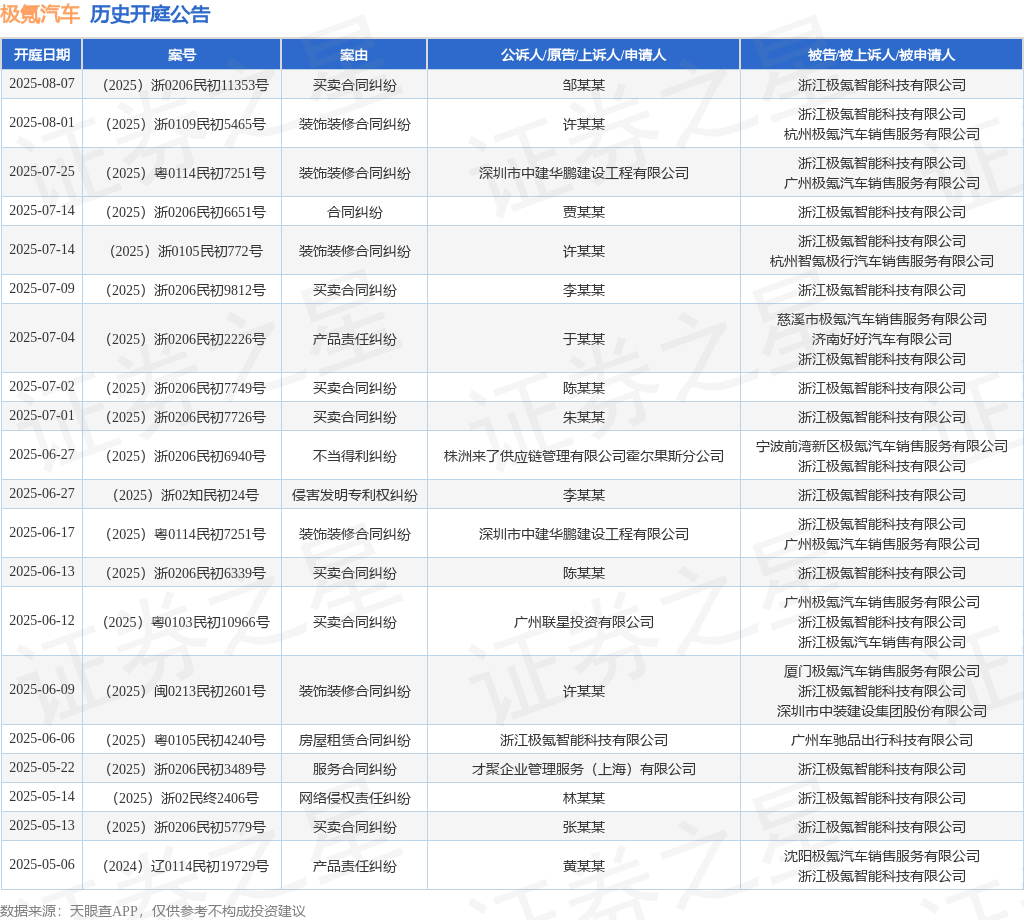Click plaintiff 林某某
Image resolution: width=1024 pixels, height=920 pixels.
coord(584,799)
